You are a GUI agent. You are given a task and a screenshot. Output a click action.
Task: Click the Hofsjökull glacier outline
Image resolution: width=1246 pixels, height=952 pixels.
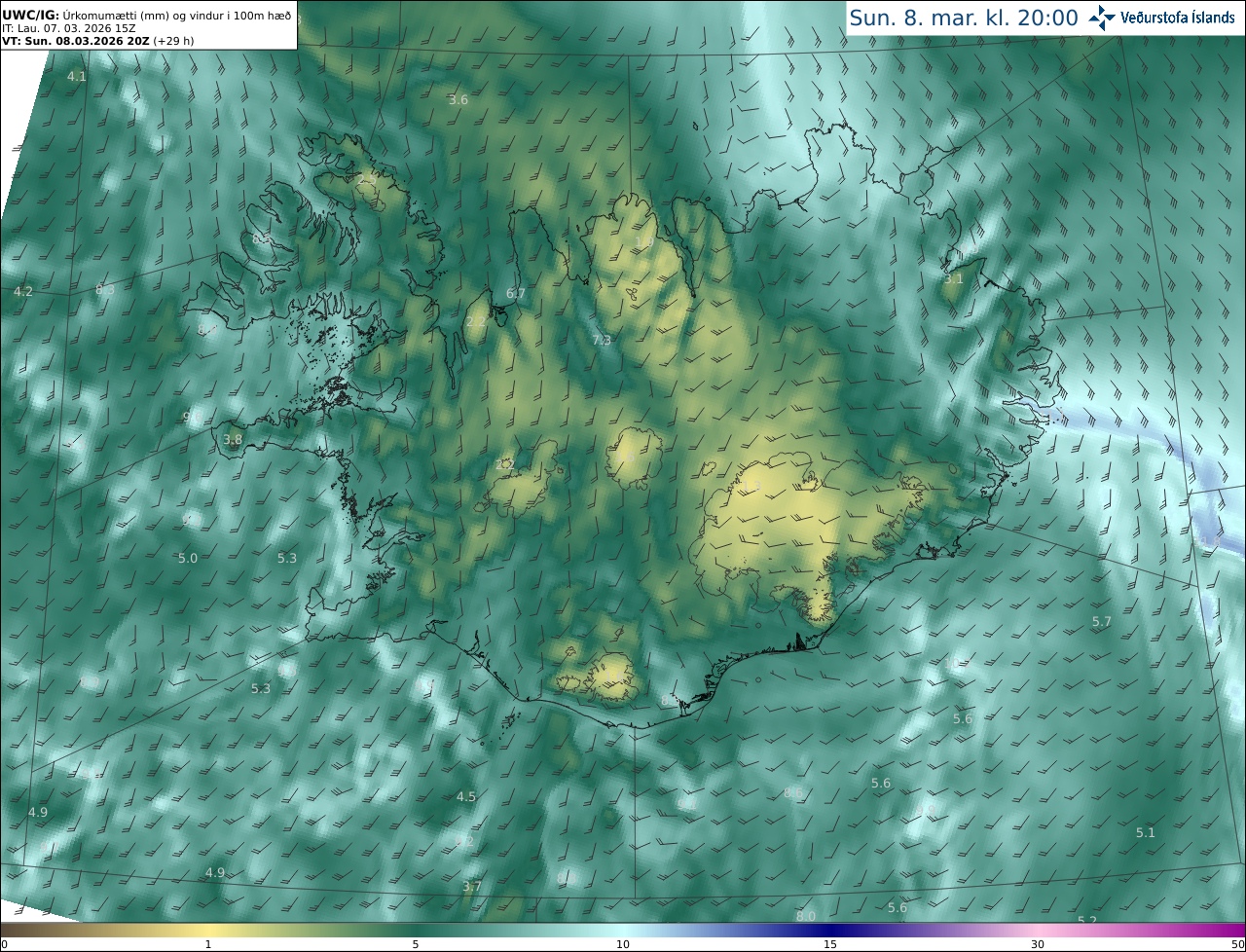click(x=635, y=458)
